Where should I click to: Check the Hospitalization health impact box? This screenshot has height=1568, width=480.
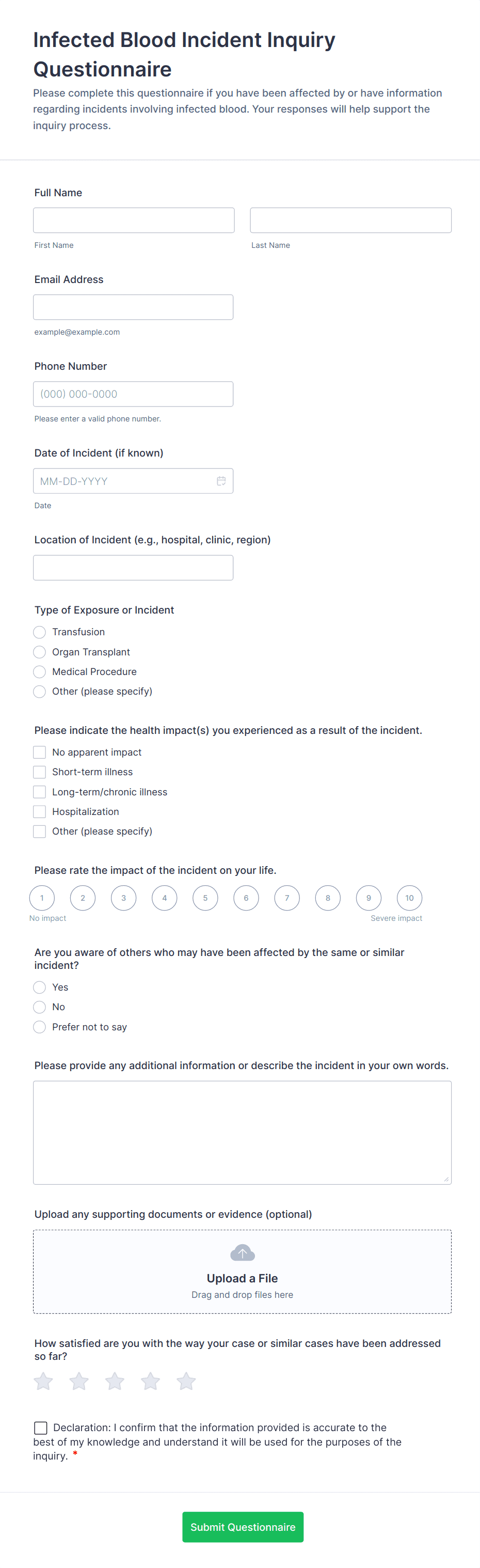40,811
